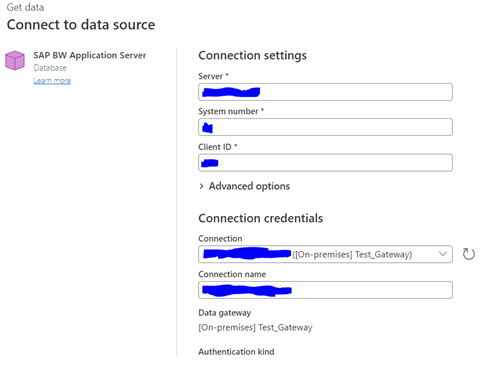Focus the Connection name input field
The height and width of the screenshot is (366, 486).
[x=325, y=290]
